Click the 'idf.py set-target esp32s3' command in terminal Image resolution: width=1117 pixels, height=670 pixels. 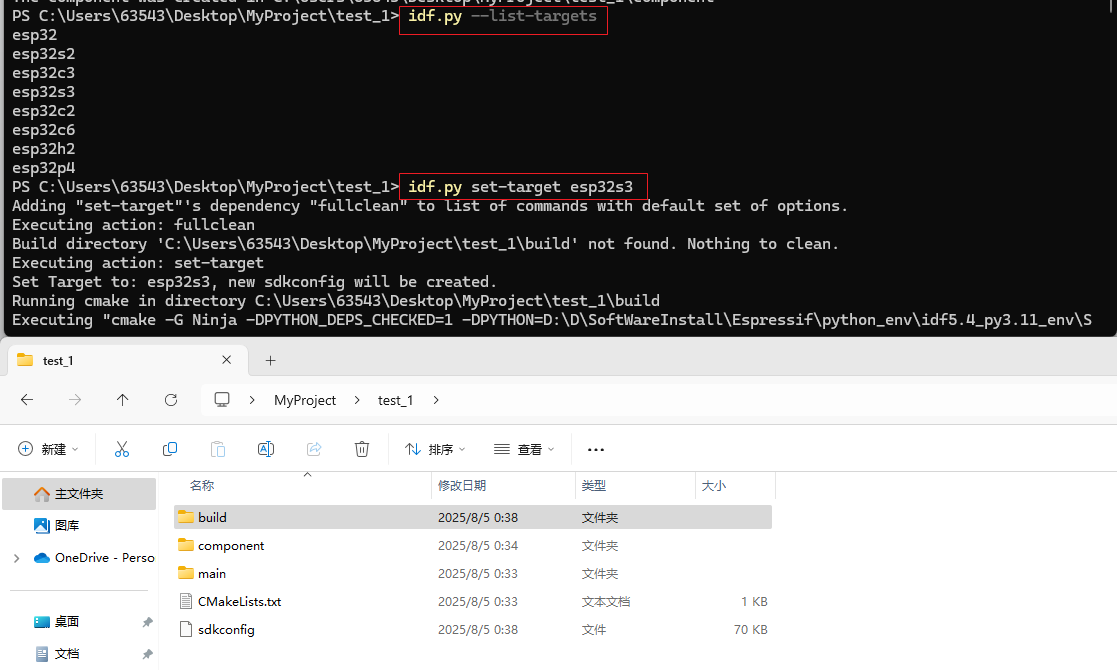520,187
